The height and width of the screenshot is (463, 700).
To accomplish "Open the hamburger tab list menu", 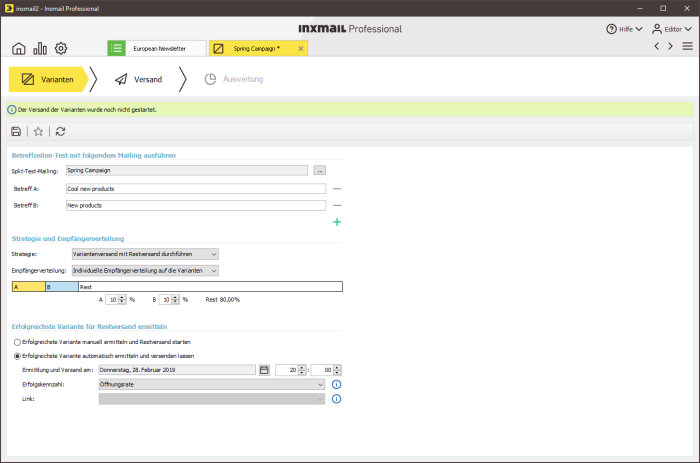I will (x=688, y=46).
